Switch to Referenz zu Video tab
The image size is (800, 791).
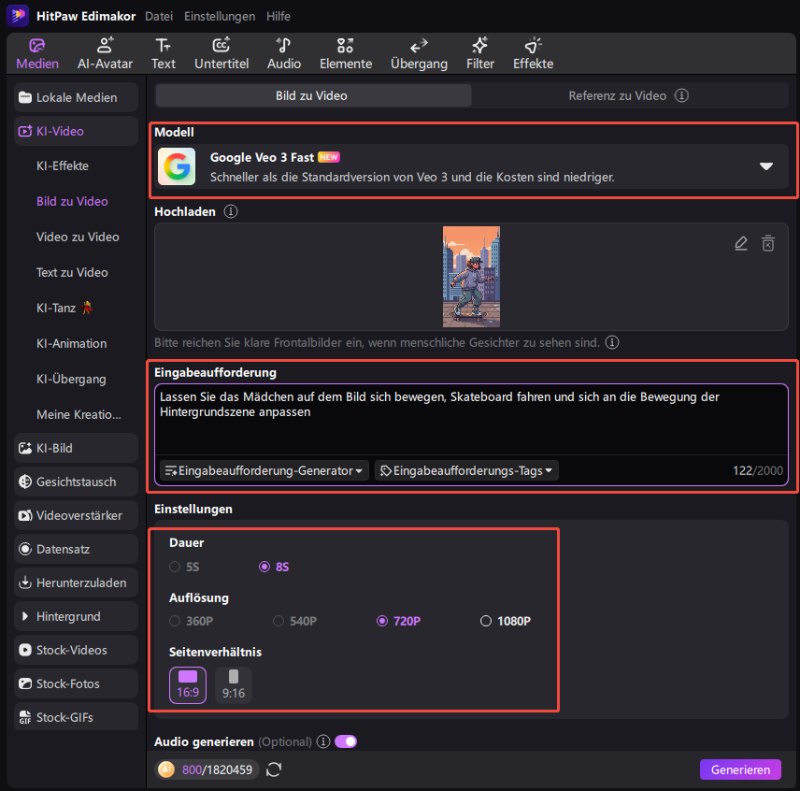coord(629,95)
